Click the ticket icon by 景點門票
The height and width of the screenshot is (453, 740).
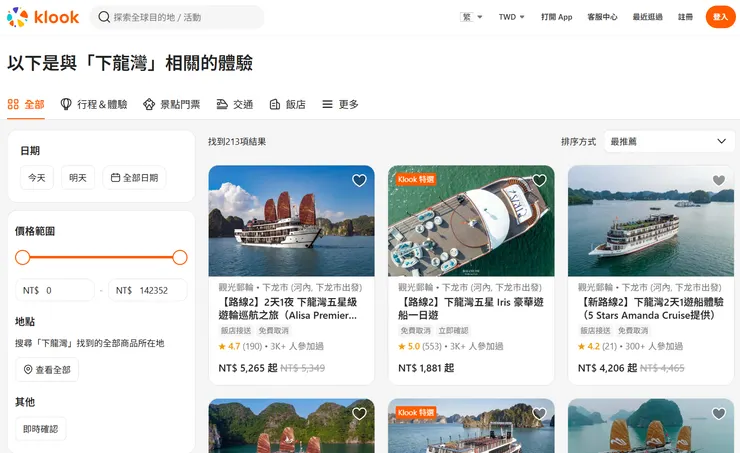point(149,104)
